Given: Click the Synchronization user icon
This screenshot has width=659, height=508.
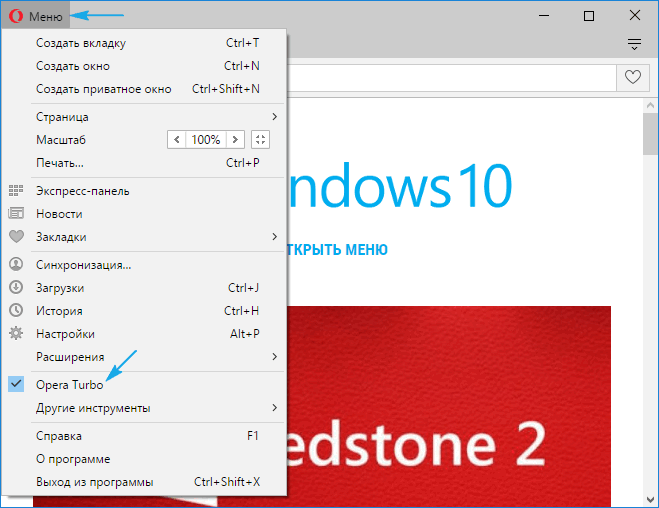Looking at the screenshot, I should [x=16, y=265].
